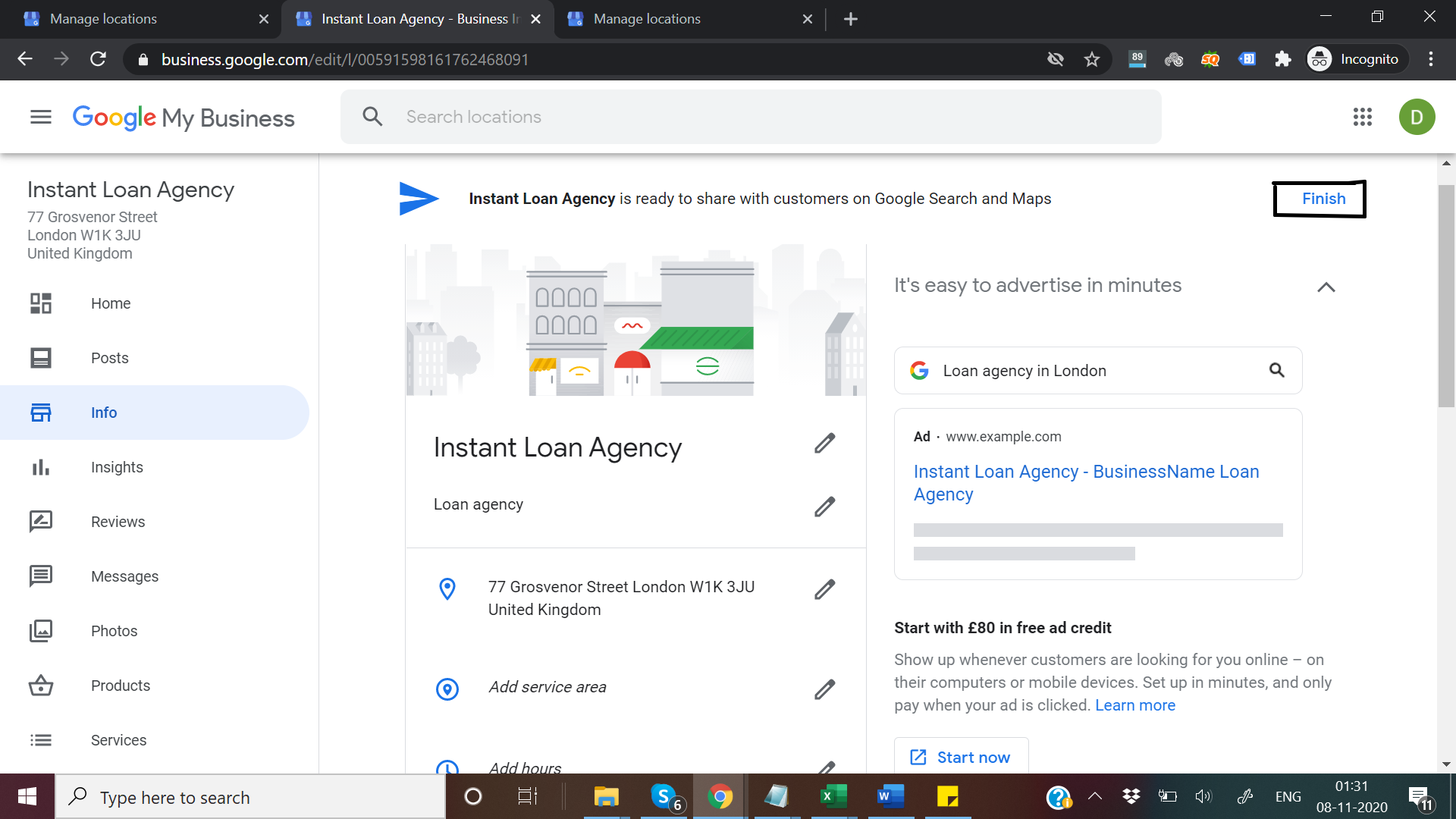1456x819 pixels.
Task: Click the Insights bar chart icon
Action: click(41, 467)
